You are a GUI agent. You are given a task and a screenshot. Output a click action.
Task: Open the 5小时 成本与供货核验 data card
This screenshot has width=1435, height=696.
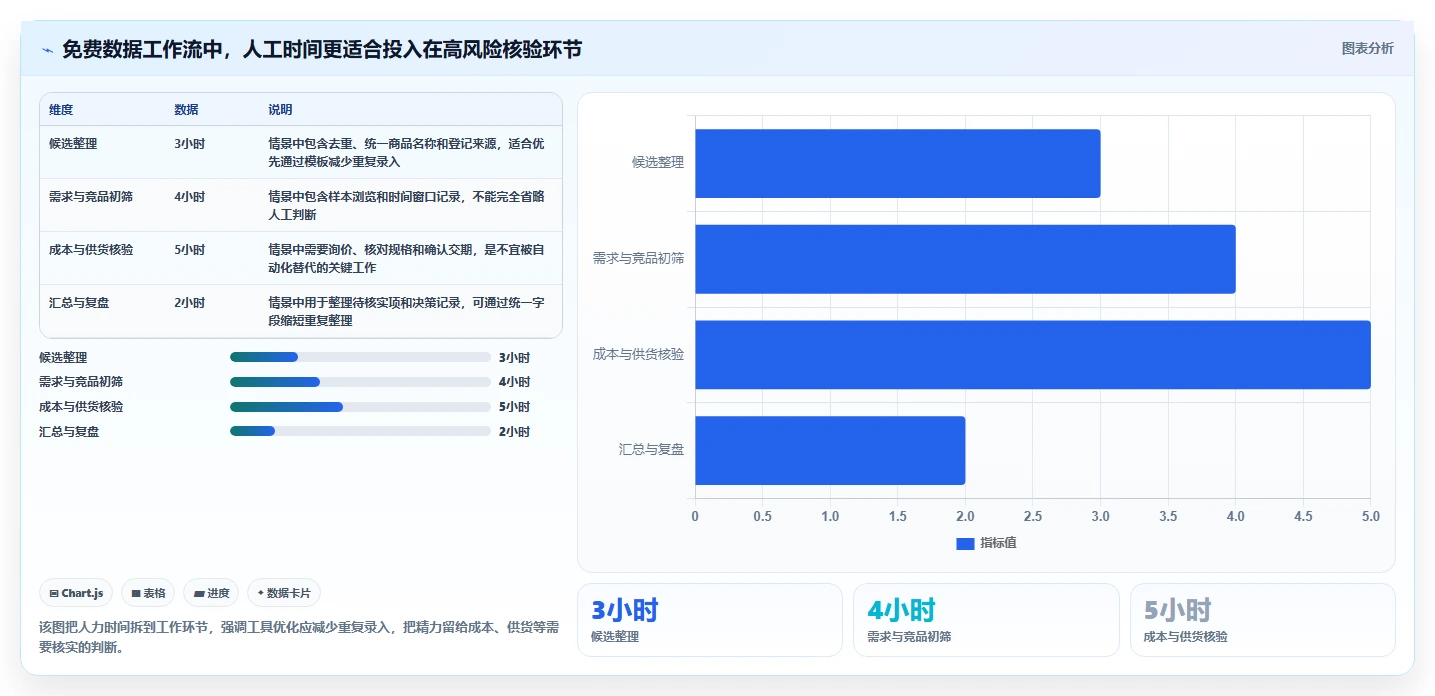click(1262, 620)
